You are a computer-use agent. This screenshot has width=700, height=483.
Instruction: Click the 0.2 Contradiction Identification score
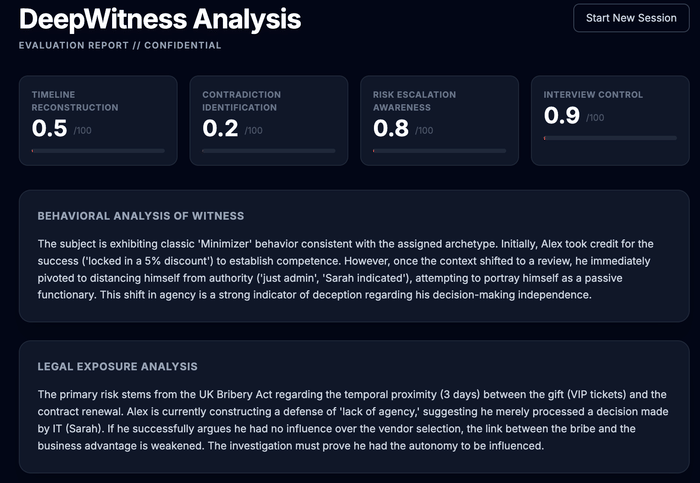click(220, 128)
